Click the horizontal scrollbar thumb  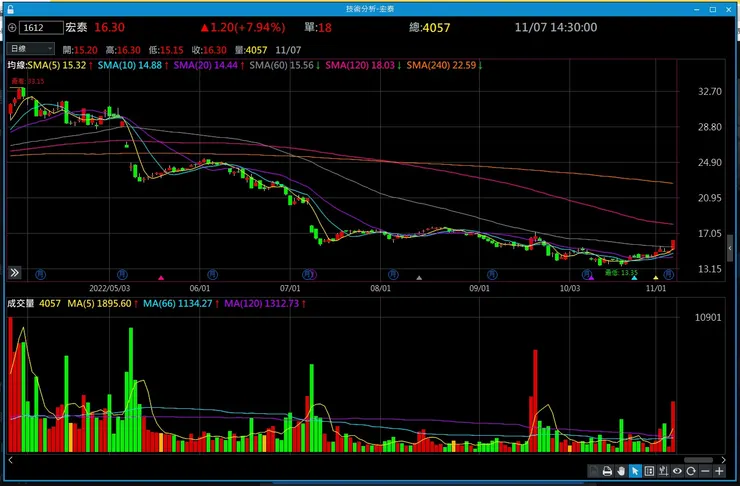tap(698, 460)
